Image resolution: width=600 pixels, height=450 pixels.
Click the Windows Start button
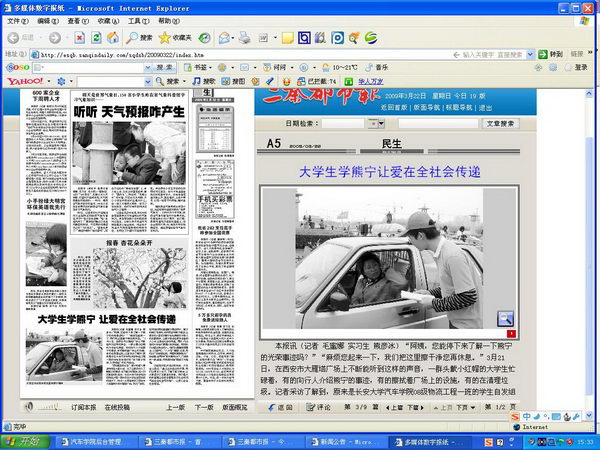[x=22, y=441]
